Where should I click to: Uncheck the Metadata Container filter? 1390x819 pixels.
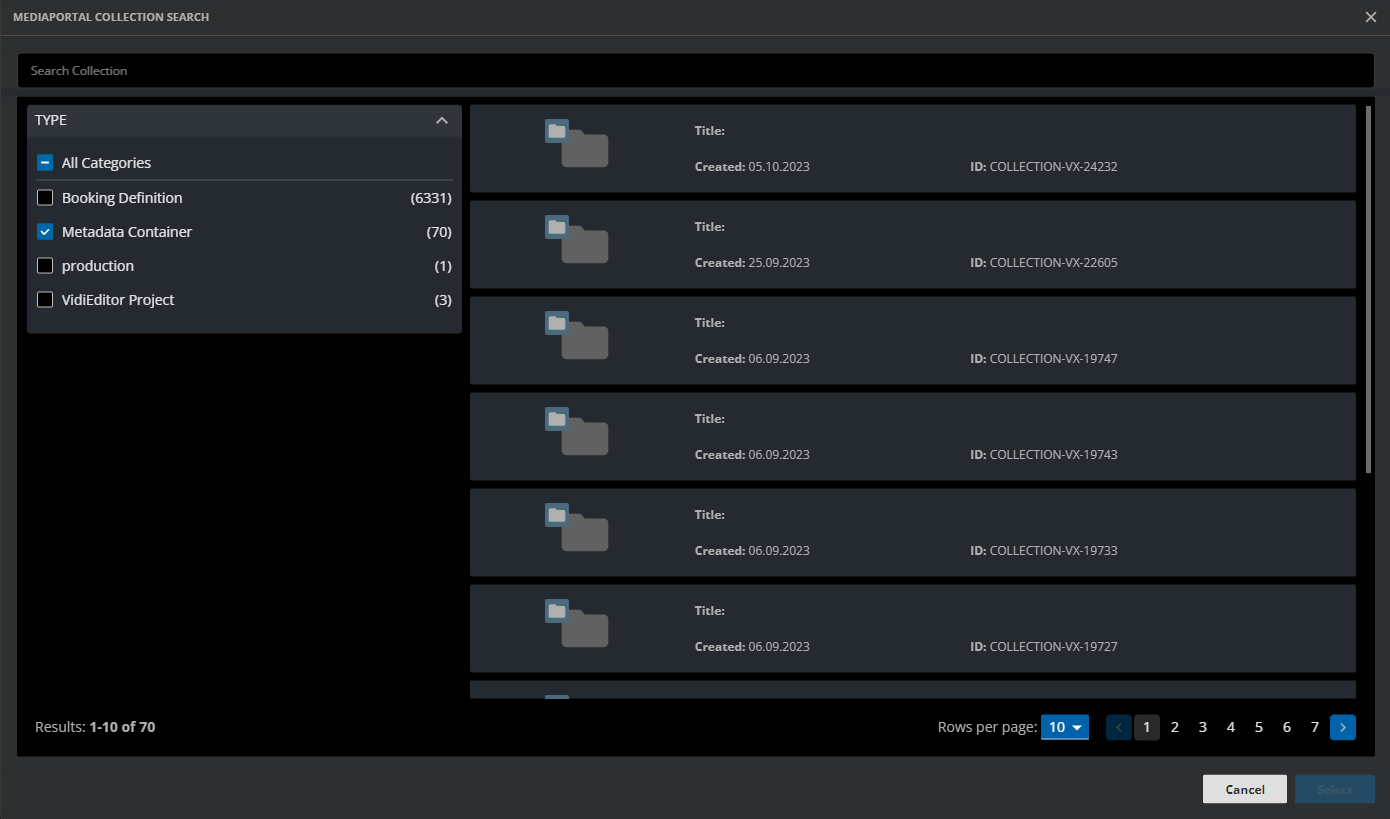(45, 232)
